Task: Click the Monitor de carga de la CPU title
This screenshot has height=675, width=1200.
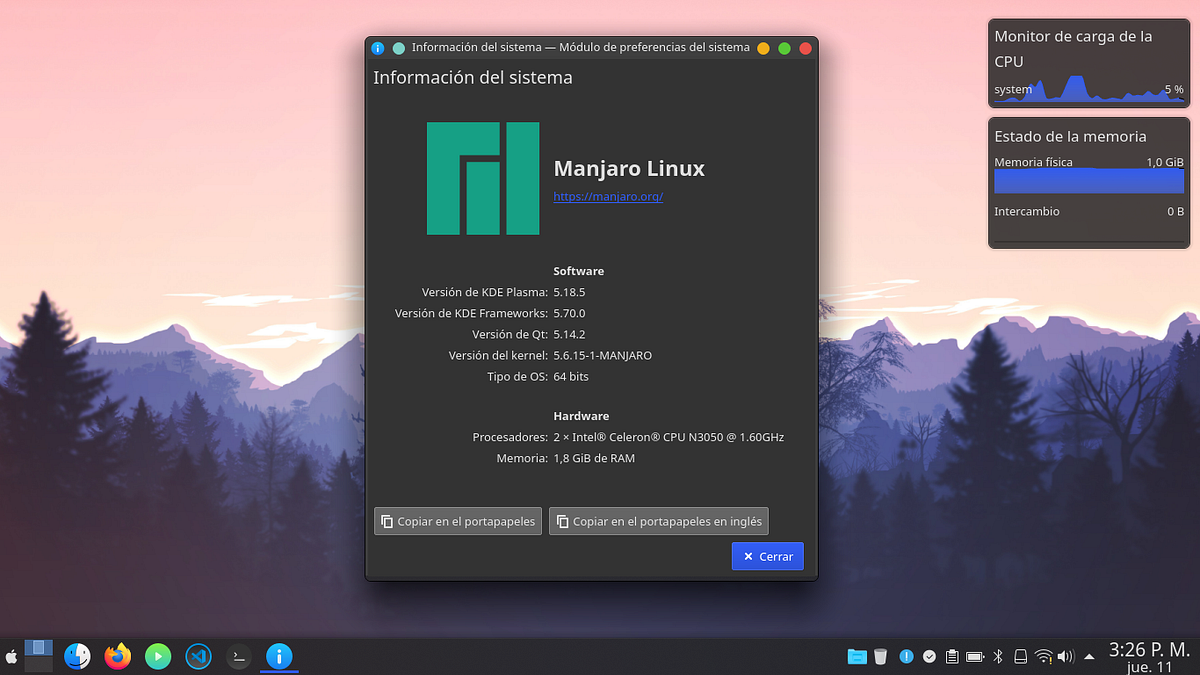Action: 1073,48
